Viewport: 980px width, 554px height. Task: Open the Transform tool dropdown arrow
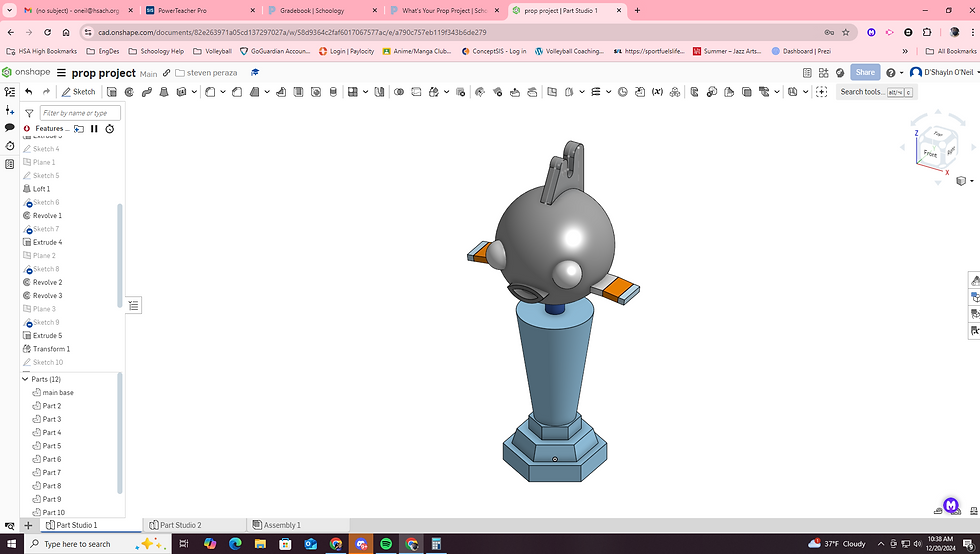click(446, 92)
